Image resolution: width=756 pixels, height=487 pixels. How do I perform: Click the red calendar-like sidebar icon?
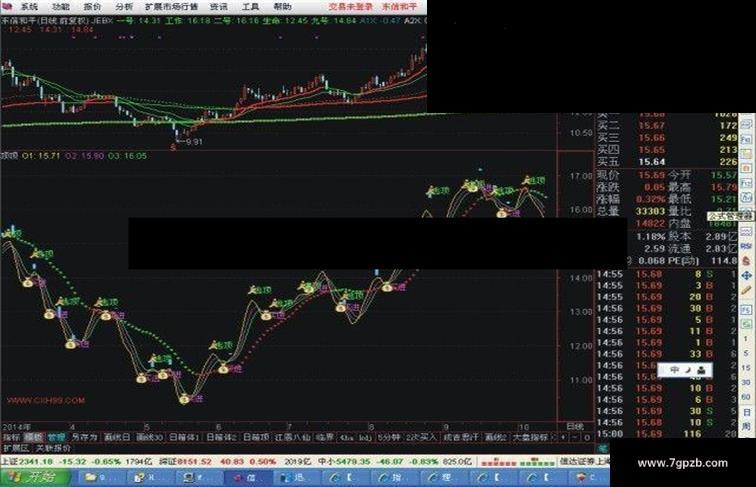click(x=746, y=168)
